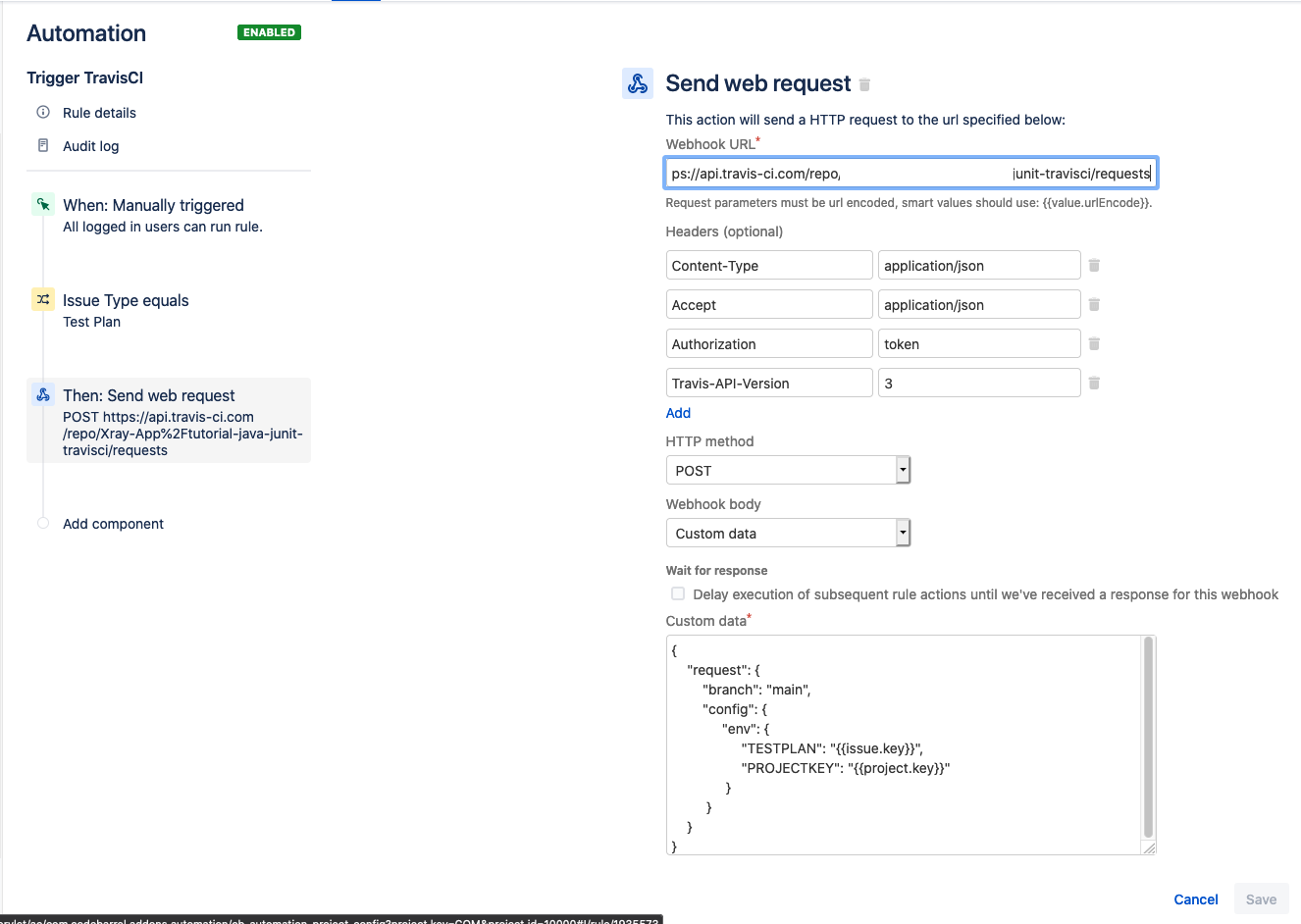
Task: Click the Send web request webhook icon in rule list
Action: point(43,394)
